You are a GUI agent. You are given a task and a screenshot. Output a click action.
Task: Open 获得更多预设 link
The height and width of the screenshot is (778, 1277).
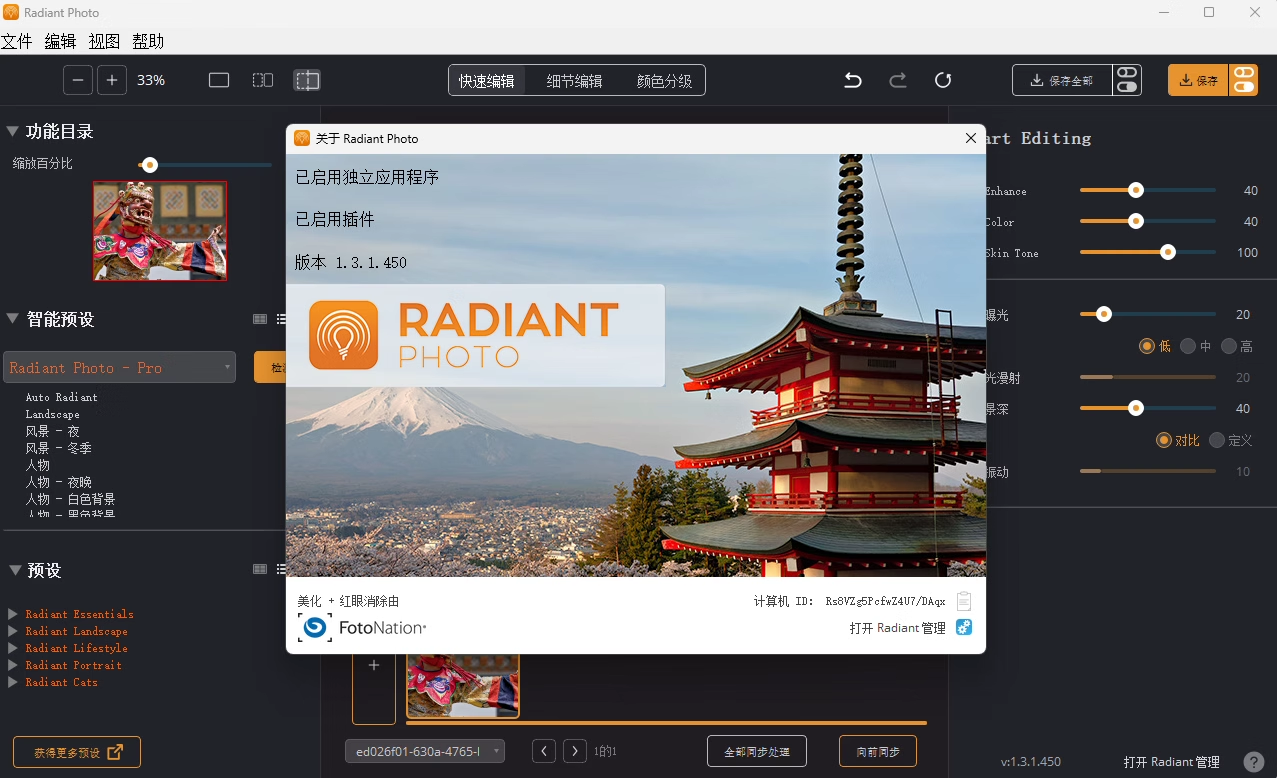75,751
